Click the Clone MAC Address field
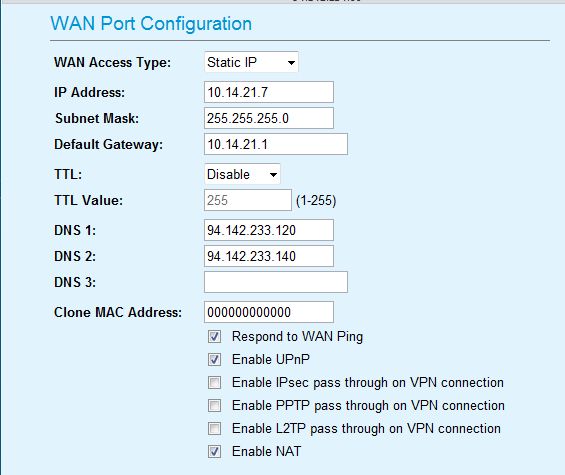This screenshot has height=475, width=565. click(x=269, y=312)
